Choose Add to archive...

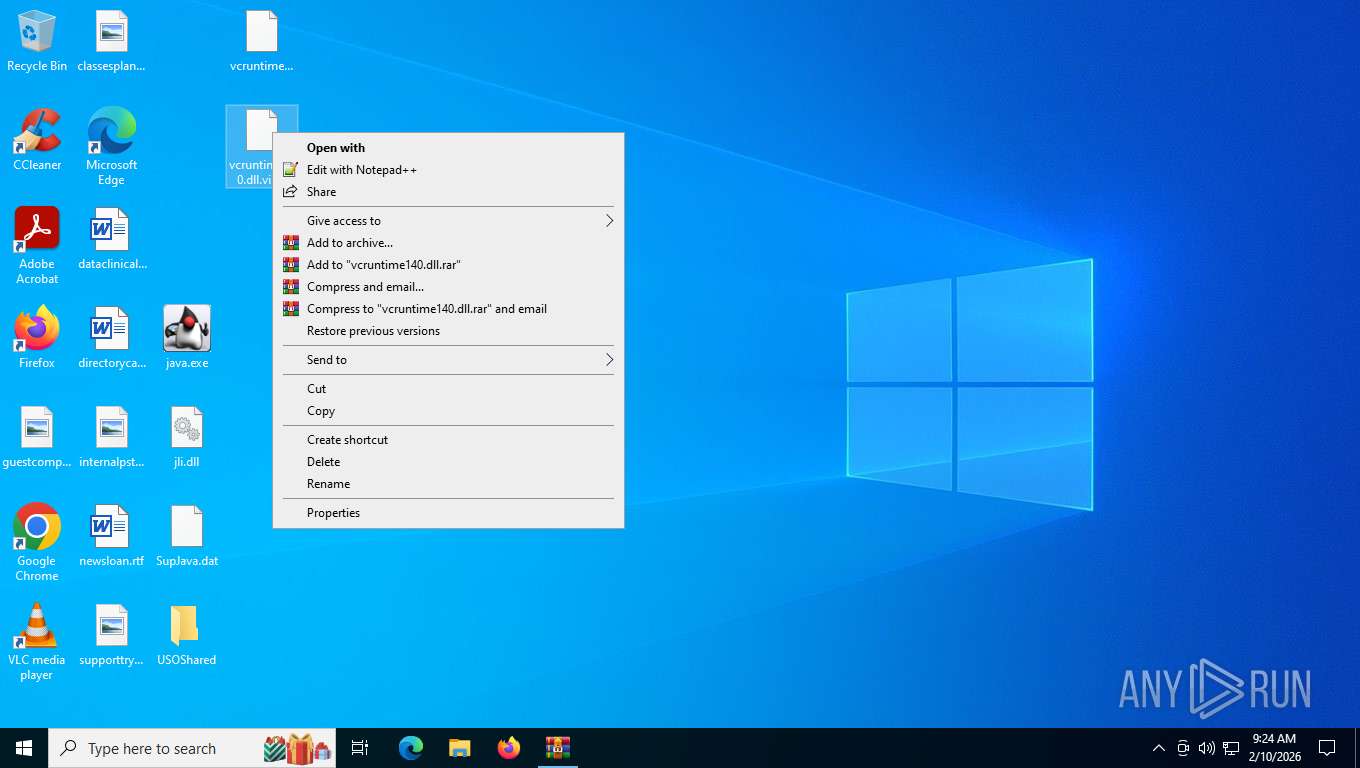pos(448,243)
